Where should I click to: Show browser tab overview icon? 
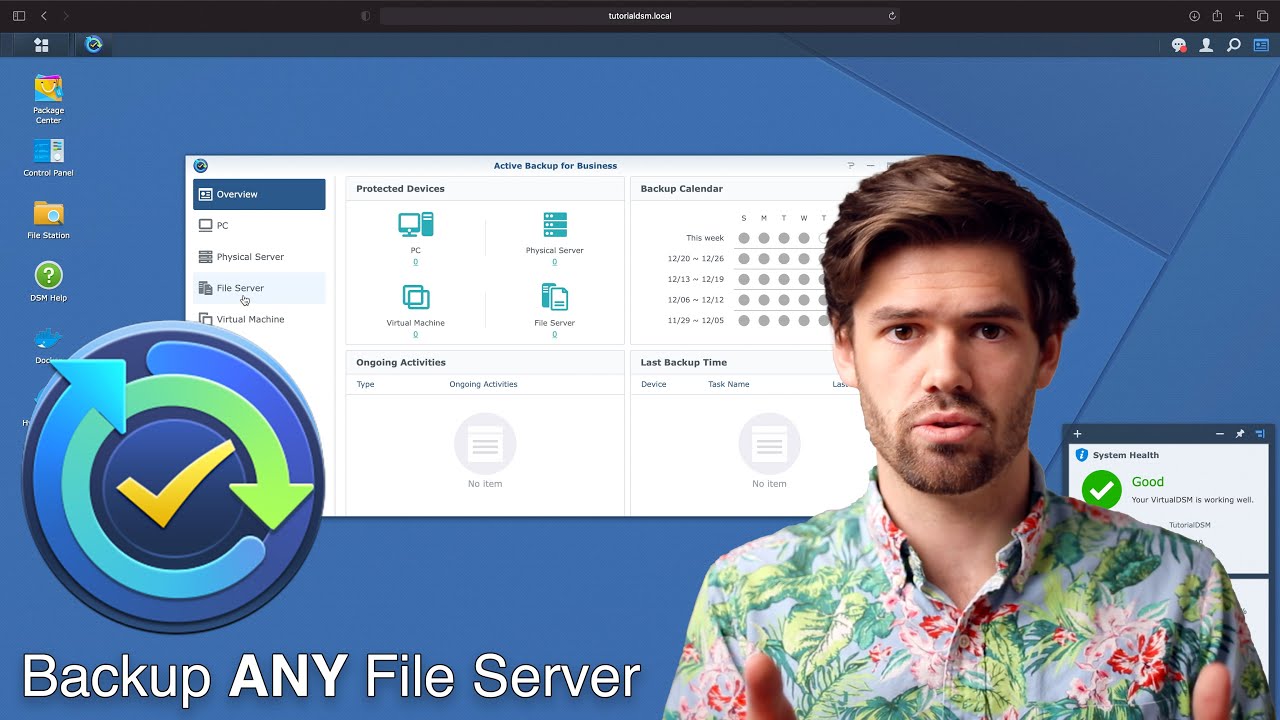1263,16
